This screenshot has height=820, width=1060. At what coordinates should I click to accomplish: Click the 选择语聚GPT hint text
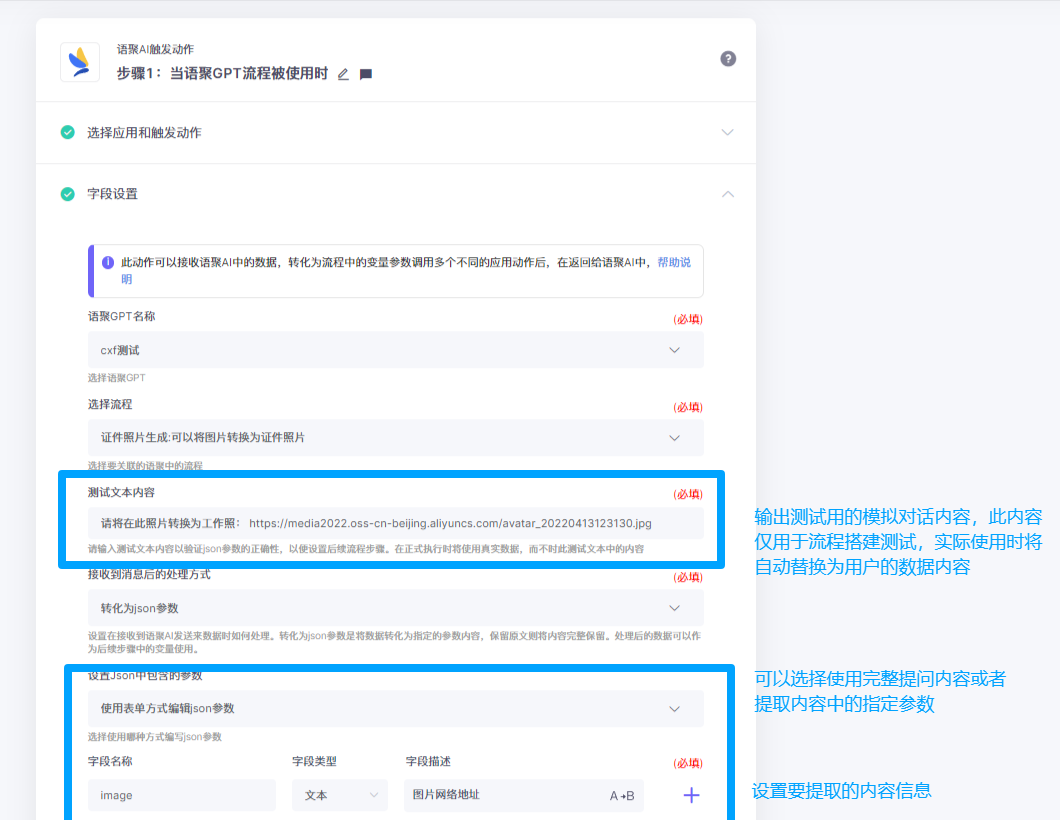tap(116, 378)
